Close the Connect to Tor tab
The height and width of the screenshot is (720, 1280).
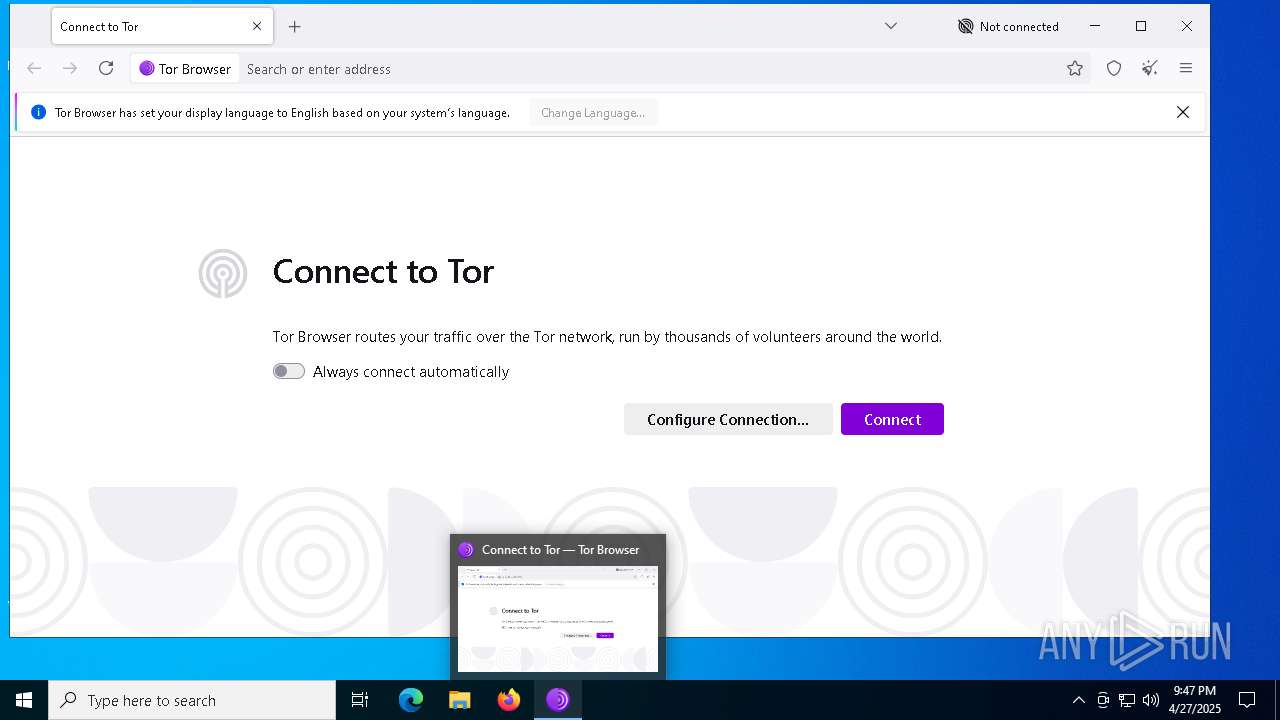click(x=257, y=27)
